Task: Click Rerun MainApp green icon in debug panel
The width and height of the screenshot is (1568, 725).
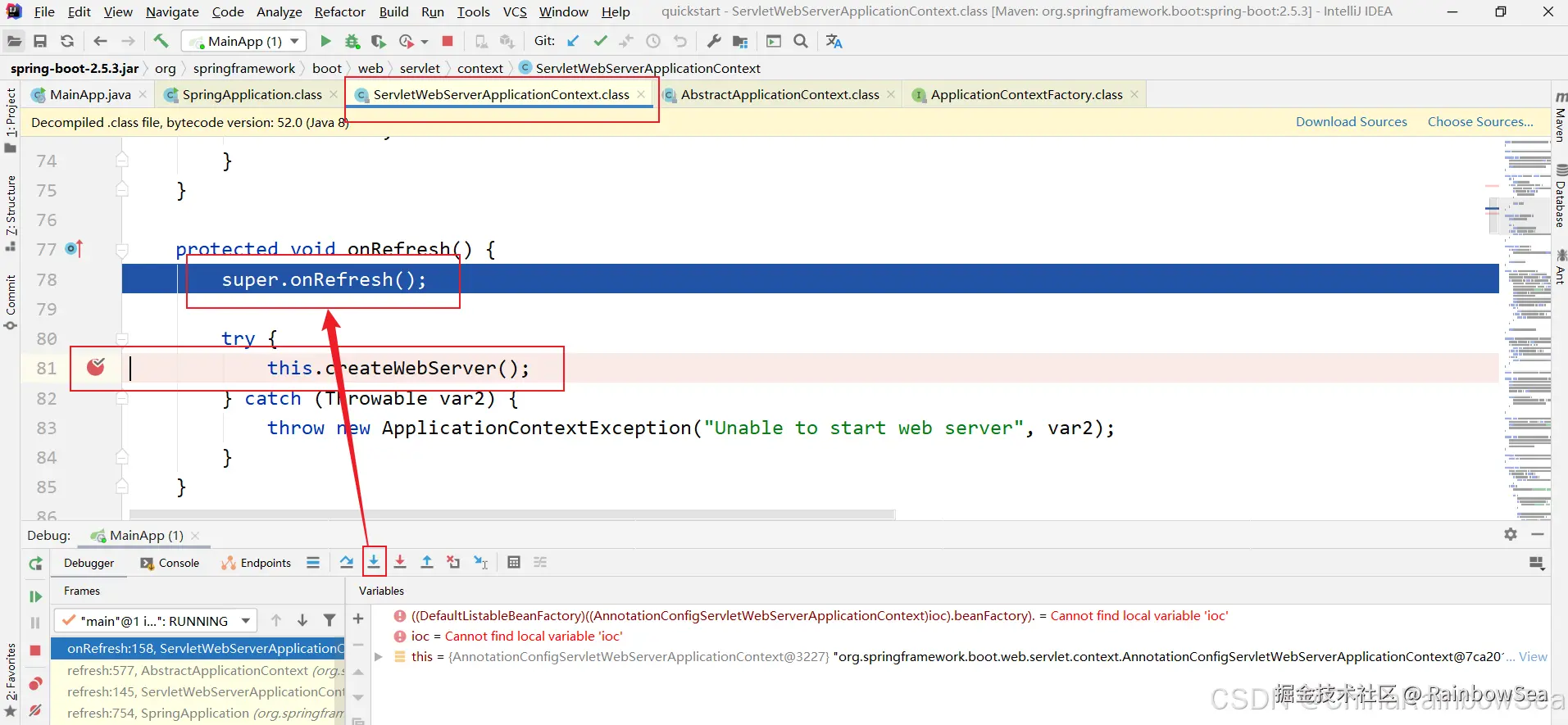Action: [x=35, y=564]
